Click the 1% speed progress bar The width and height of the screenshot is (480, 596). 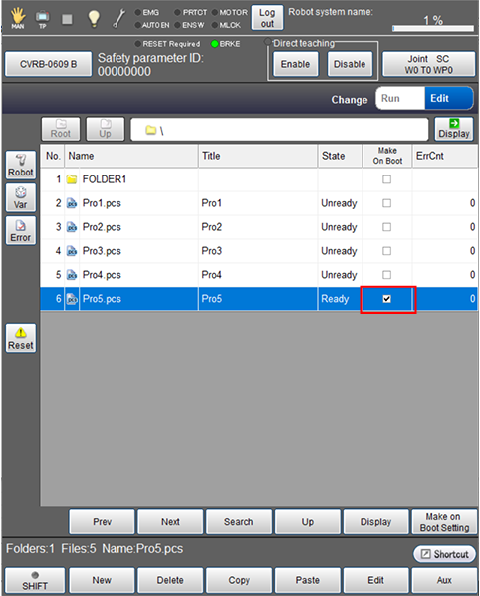(x=433, y=28)
